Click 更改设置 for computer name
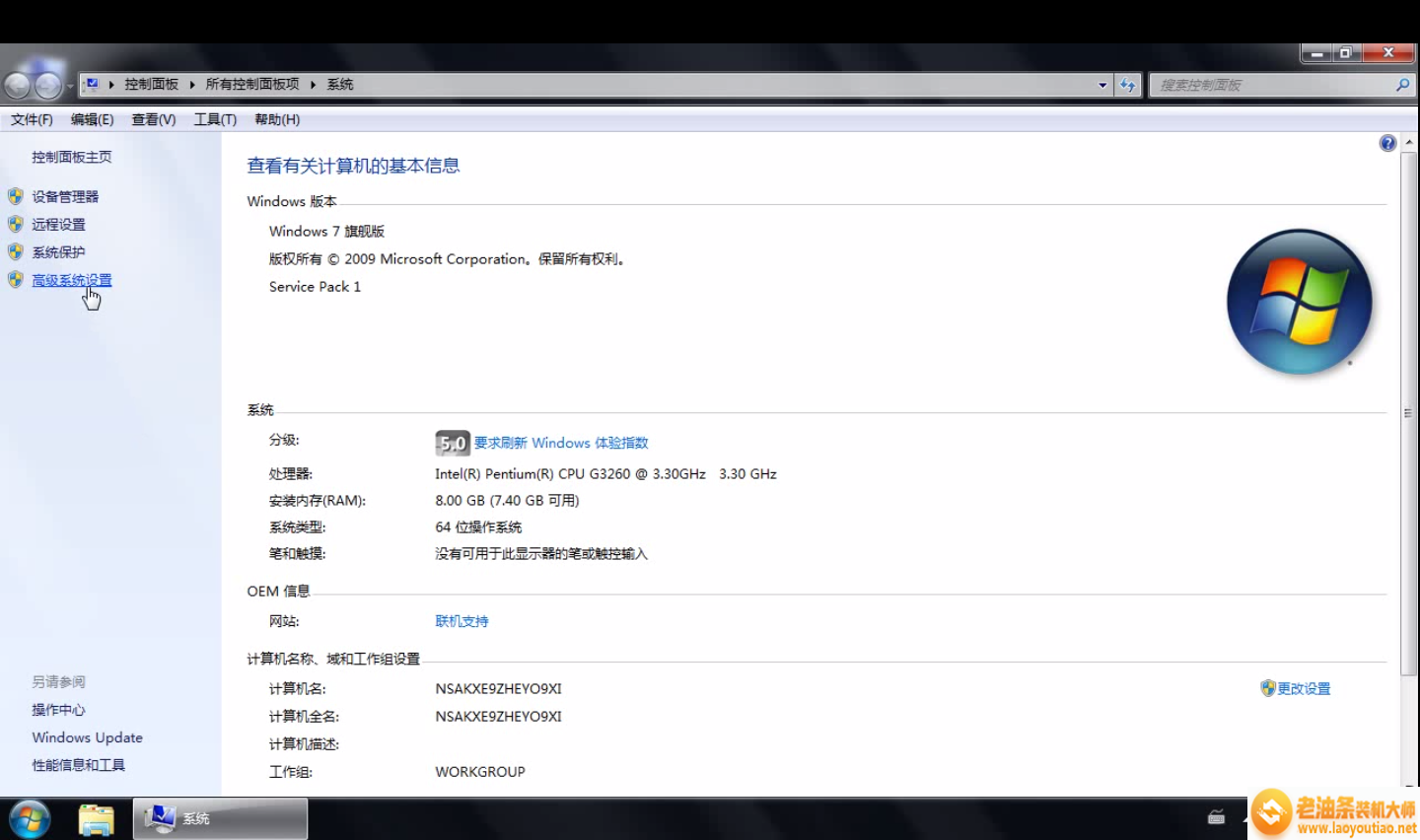Viewport: 1420px width, 840px height. tap(1304, 688)
